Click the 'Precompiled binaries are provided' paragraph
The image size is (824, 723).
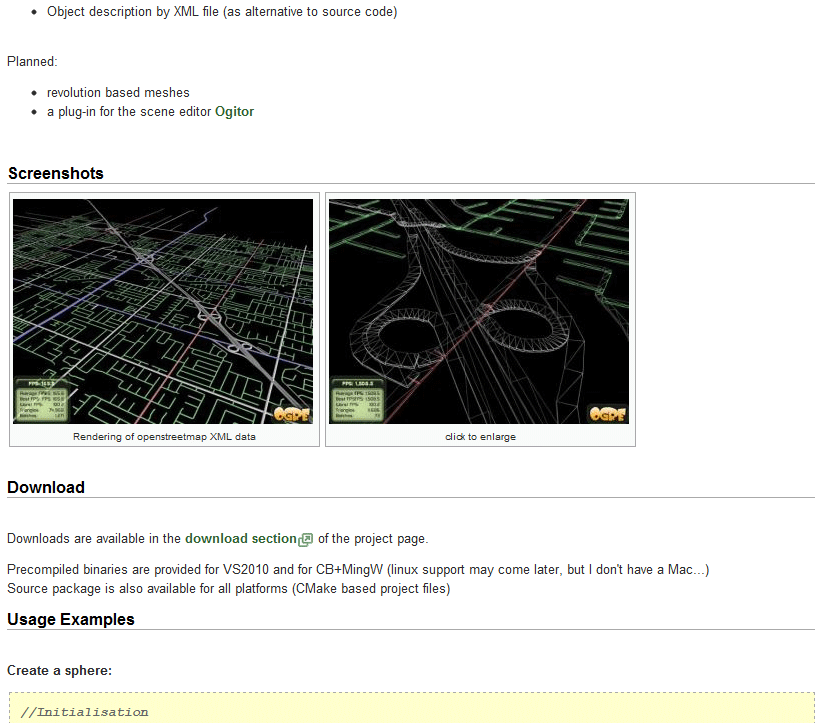point(358,570)
